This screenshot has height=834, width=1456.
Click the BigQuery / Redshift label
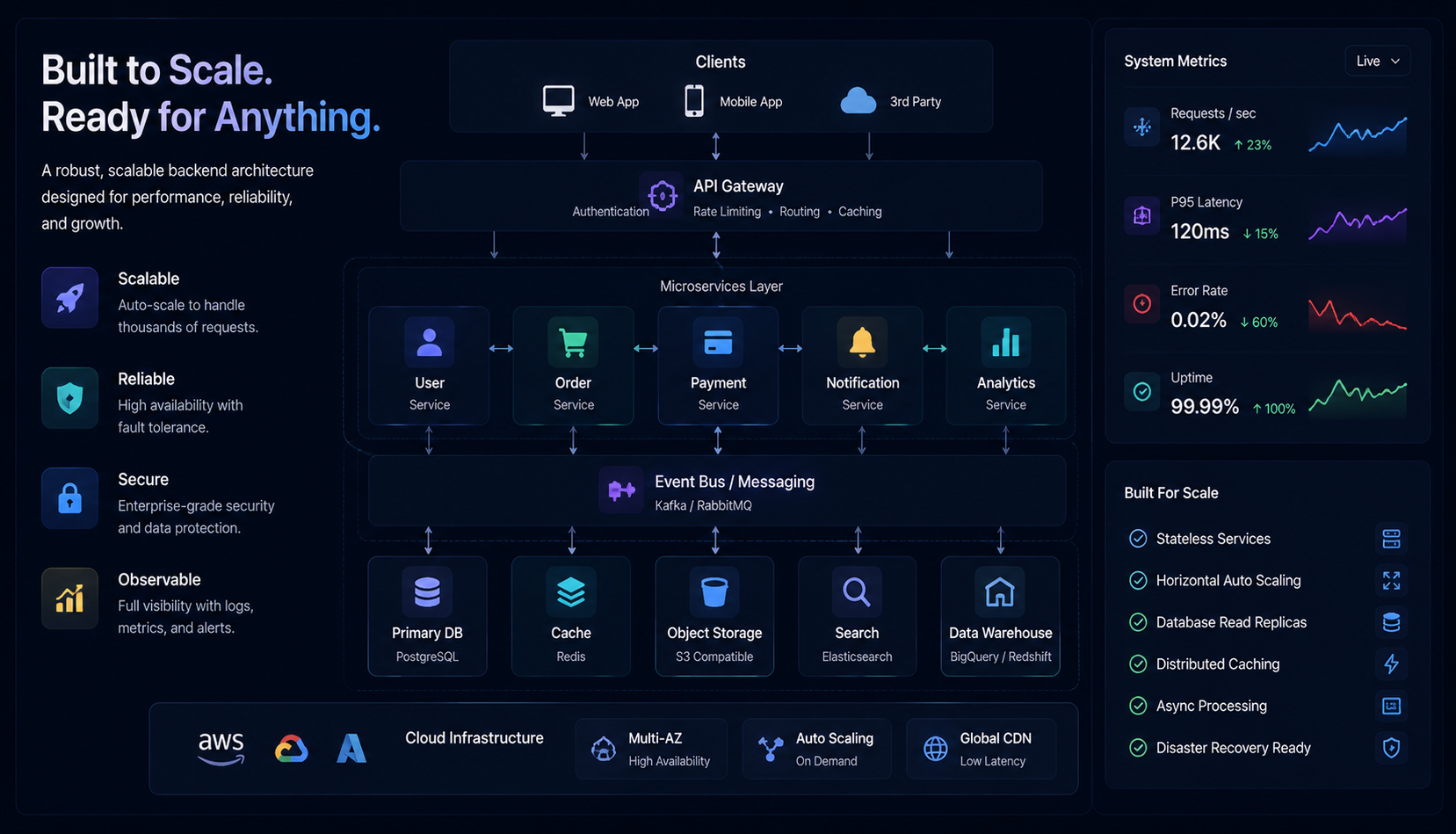[x=1000, y=656]
